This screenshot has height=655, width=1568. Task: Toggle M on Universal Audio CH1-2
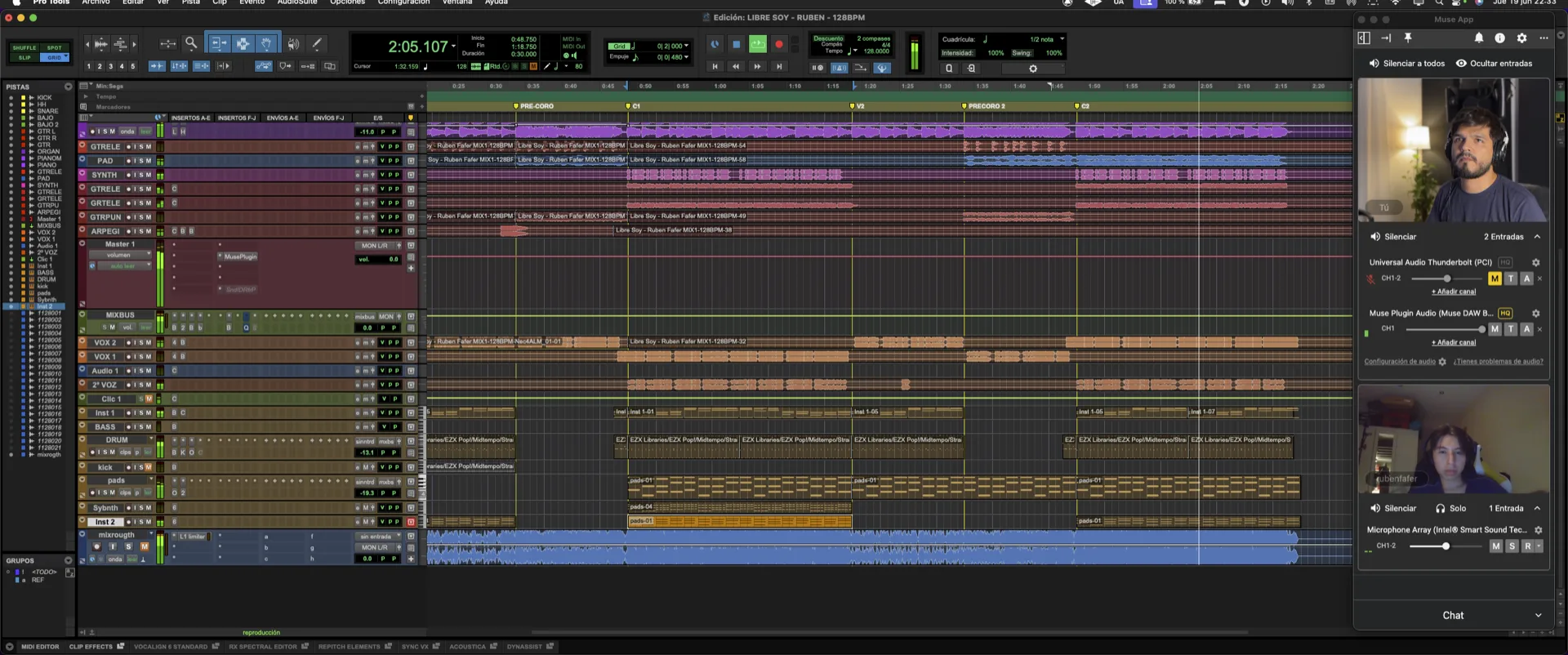[x=1494, y=278]
